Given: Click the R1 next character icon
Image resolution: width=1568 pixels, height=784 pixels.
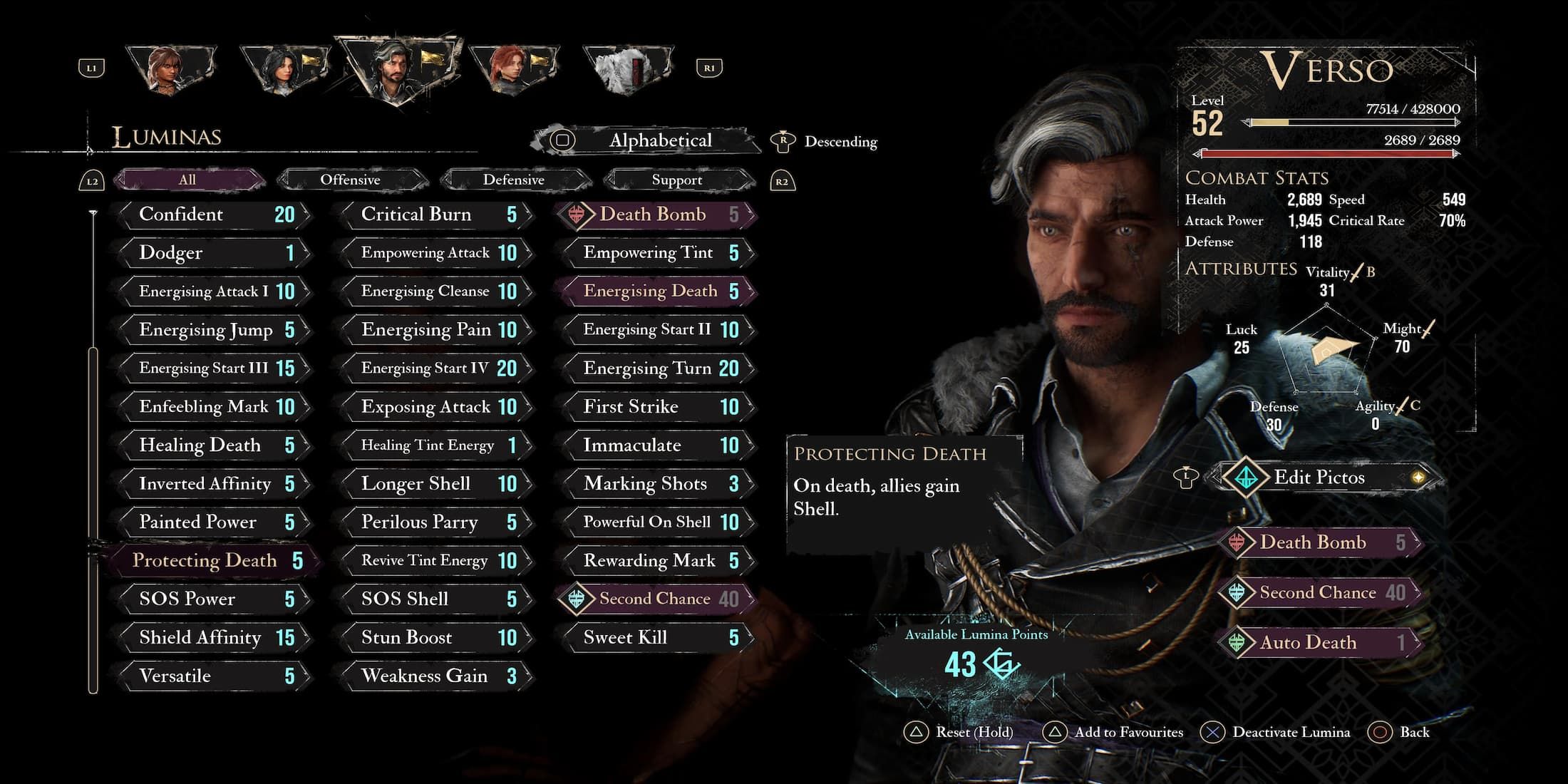Looking at the screenshot, I should (709, 68).
